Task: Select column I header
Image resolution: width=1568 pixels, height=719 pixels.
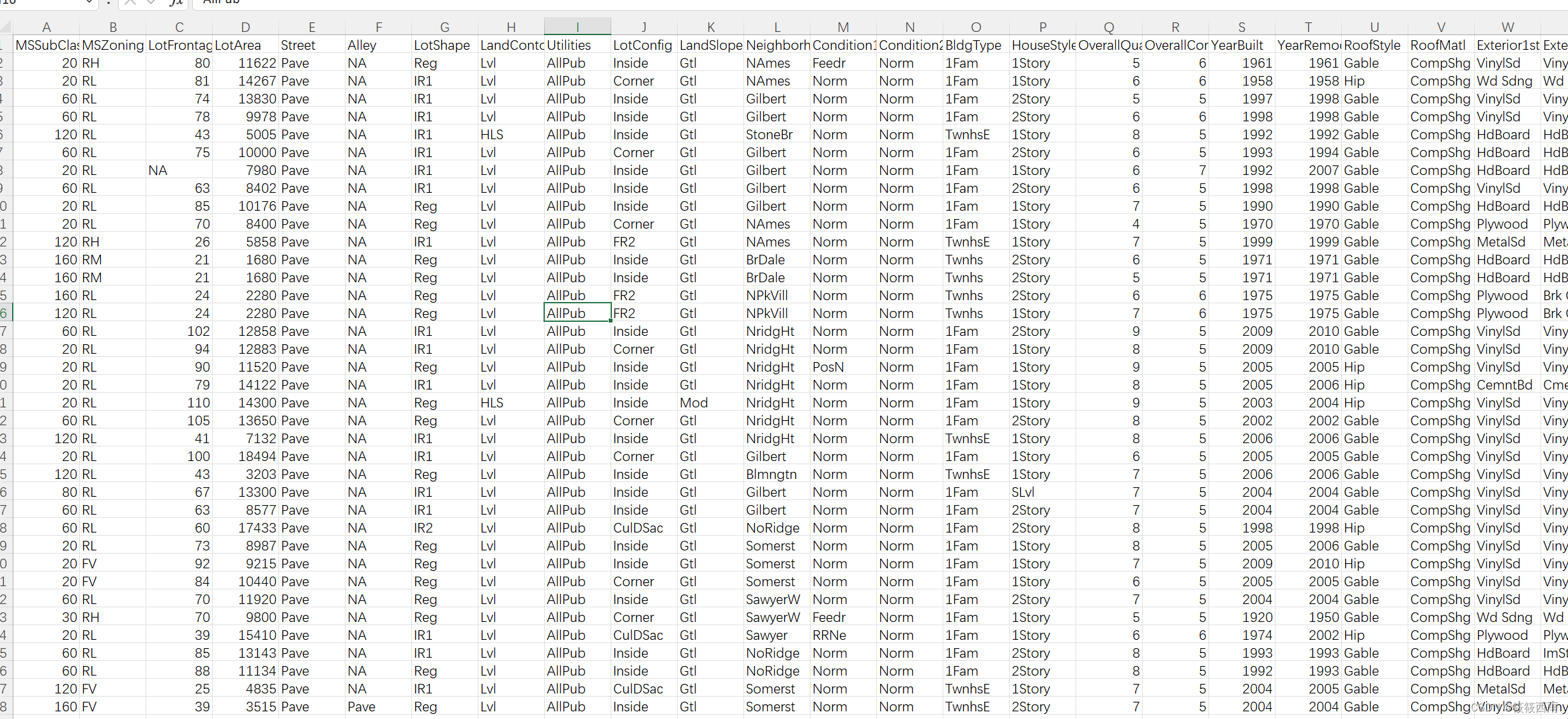Action: (577, 27)
